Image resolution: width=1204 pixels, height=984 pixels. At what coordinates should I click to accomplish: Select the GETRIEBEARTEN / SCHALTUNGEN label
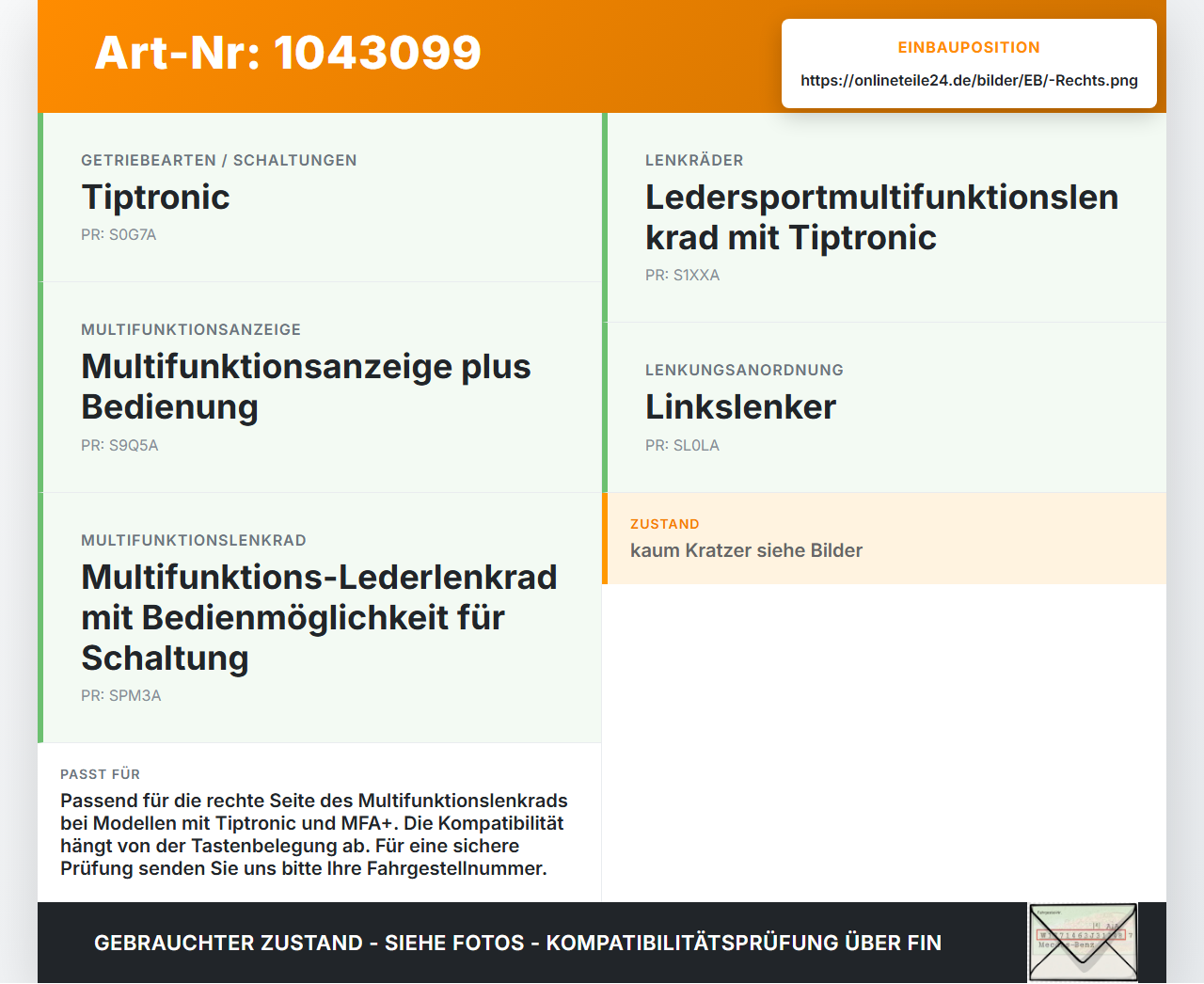[219, 160]
